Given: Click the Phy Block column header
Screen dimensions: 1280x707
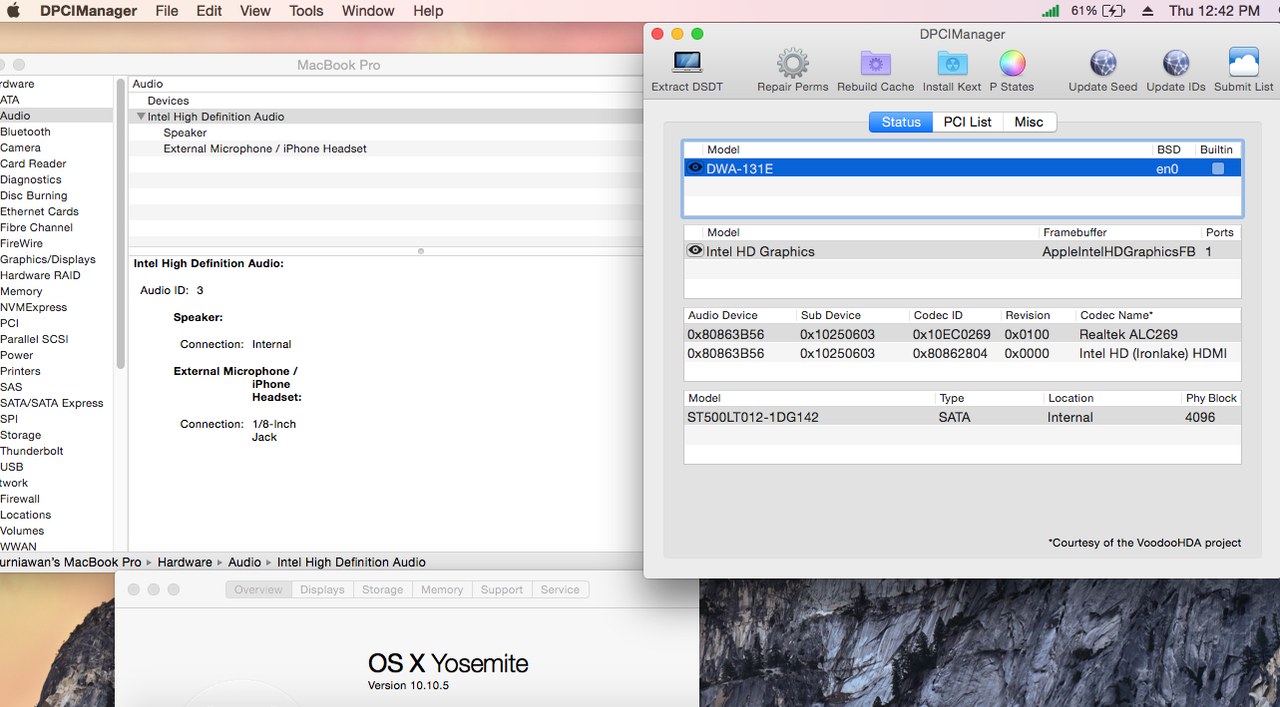Looking at the screenshot, I should pos(1211,398).
